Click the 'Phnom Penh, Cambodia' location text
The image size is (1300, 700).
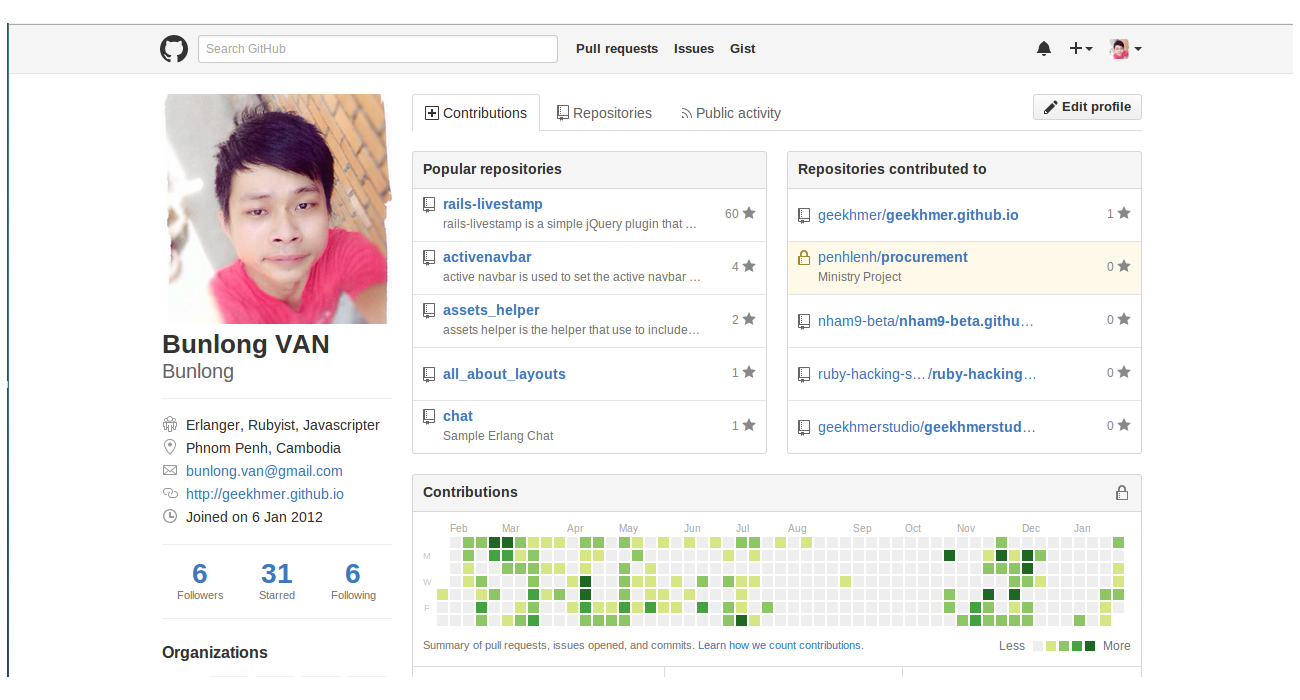(x=263, y=448)
